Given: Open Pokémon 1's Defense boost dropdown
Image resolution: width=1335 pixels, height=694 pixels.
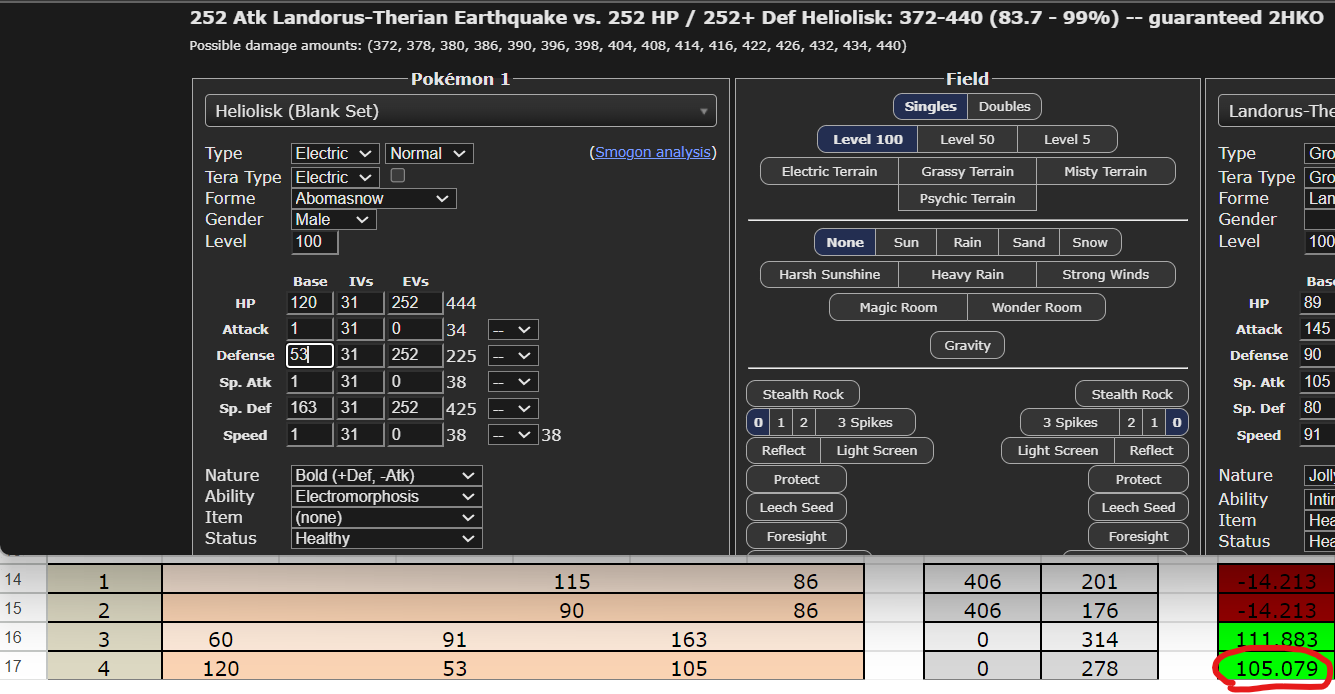Looking at the screenshot, I should [x=513, y=355].
